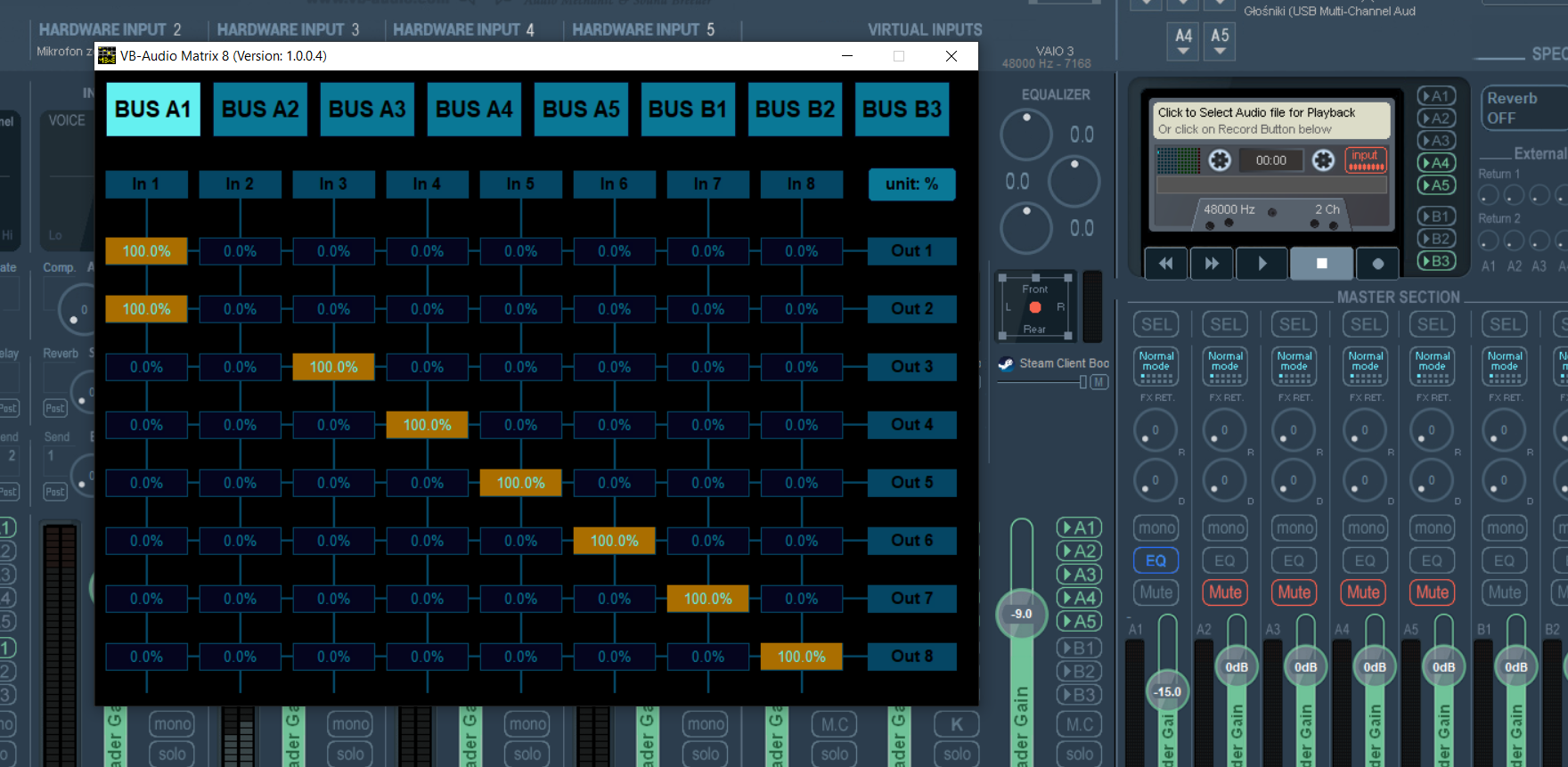Click the In 2 to Out 1 0.0% matrix cell

tap(240, 251)
